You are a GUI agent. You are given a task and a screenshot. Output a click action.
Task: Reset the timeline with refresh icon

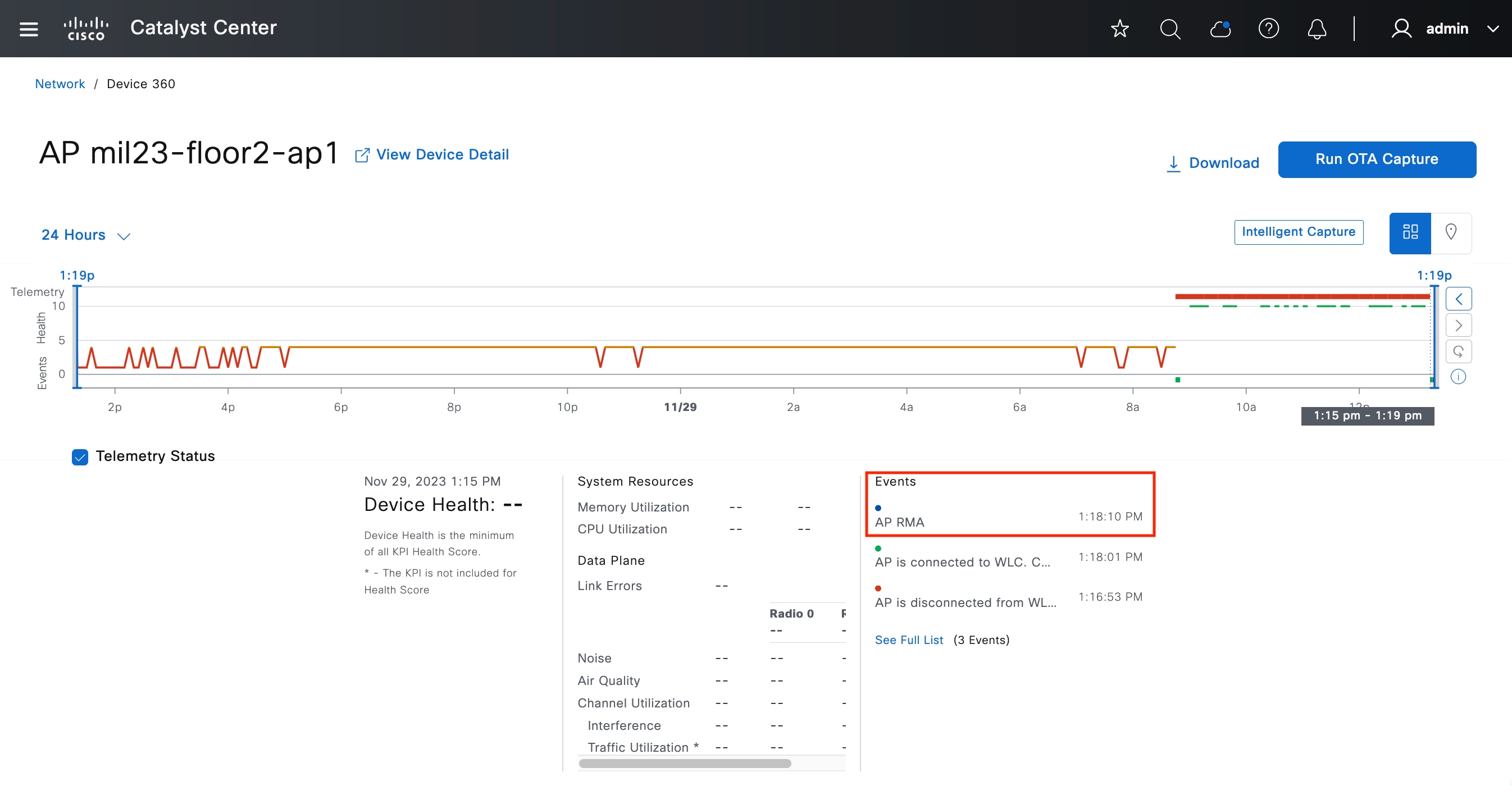1458,351
